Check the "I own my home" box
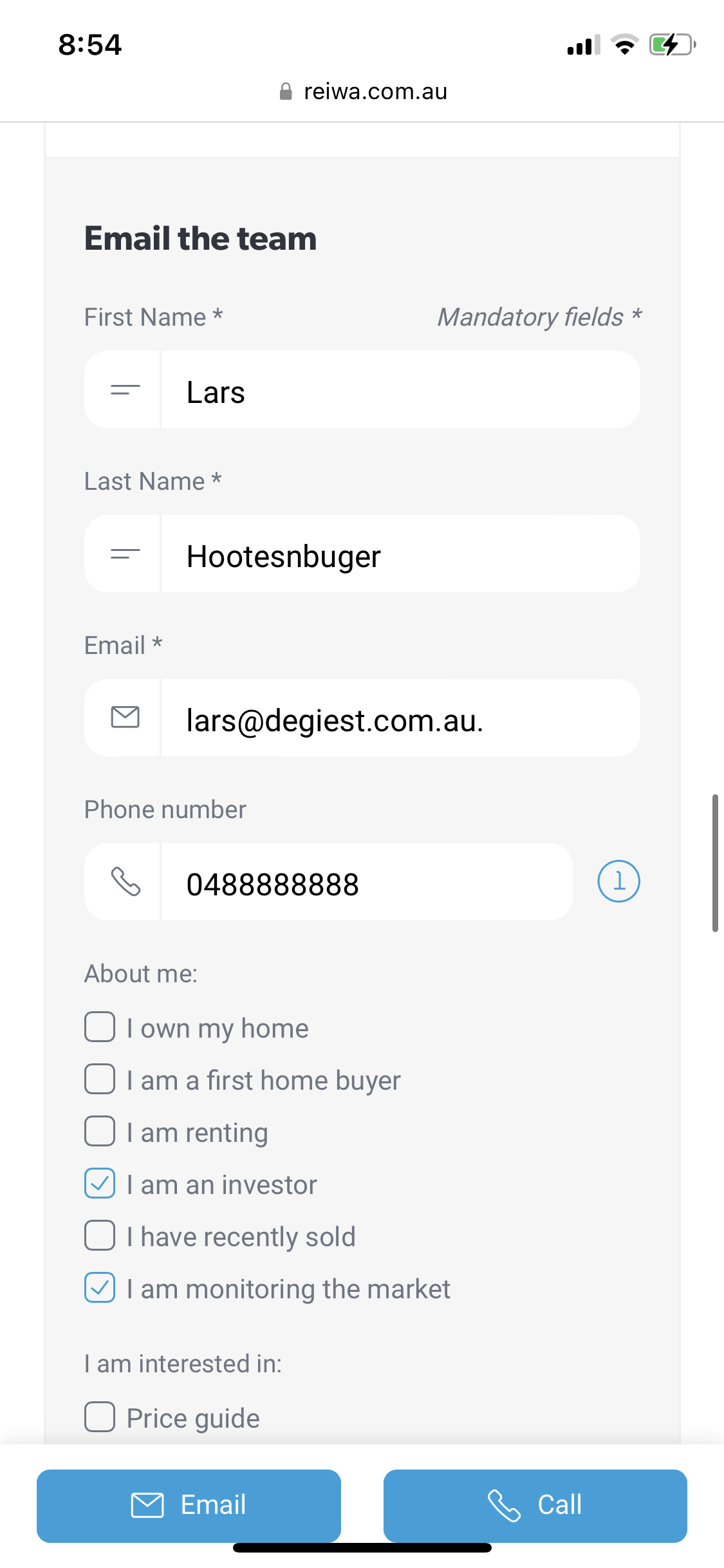724x1568 pixels. pos(100,1027)
